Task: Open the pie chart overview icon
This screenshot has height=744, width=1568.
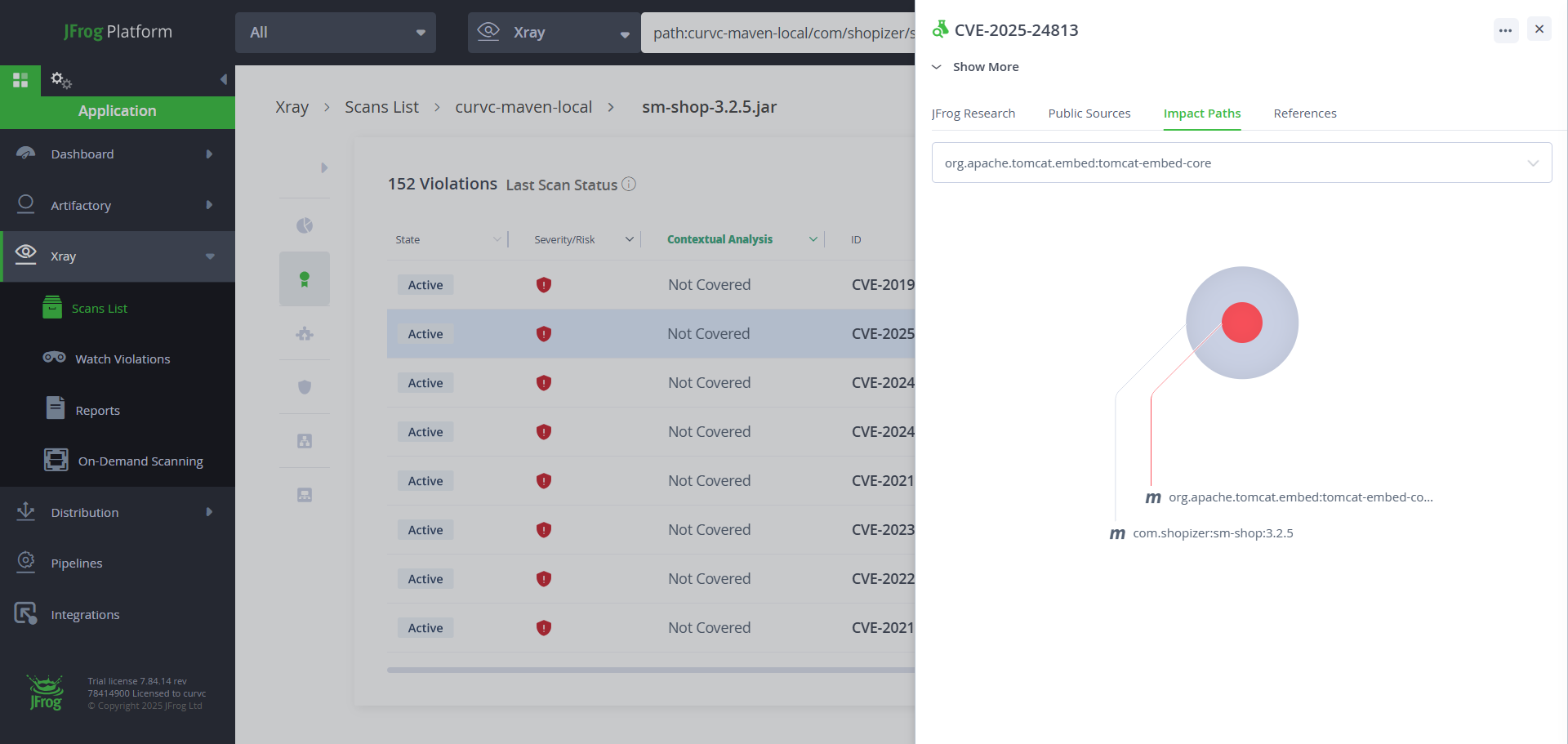Action: point(305,225)
